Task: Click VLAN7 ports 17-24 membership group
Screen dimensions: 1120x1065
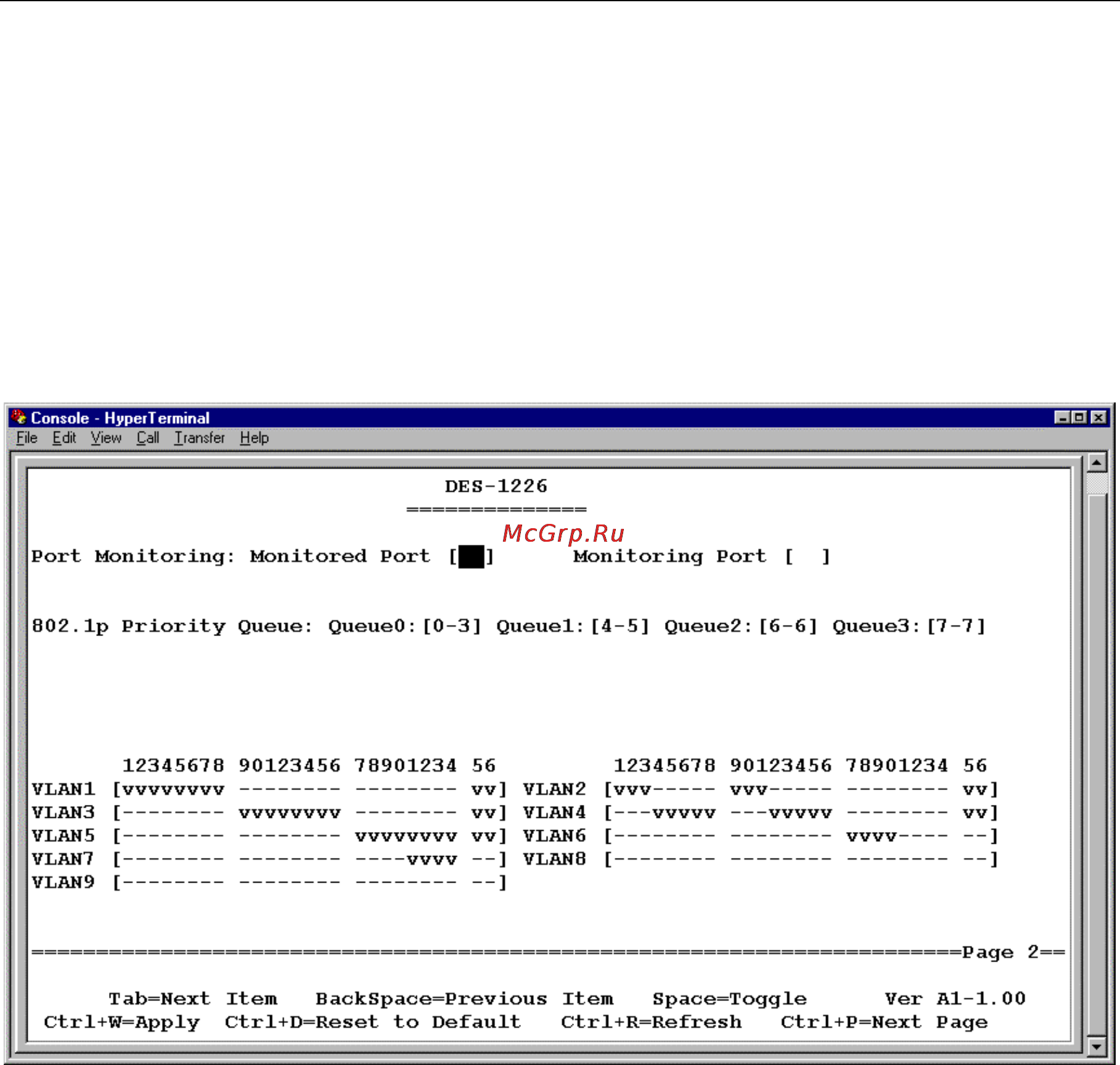Action: (406, 859)
